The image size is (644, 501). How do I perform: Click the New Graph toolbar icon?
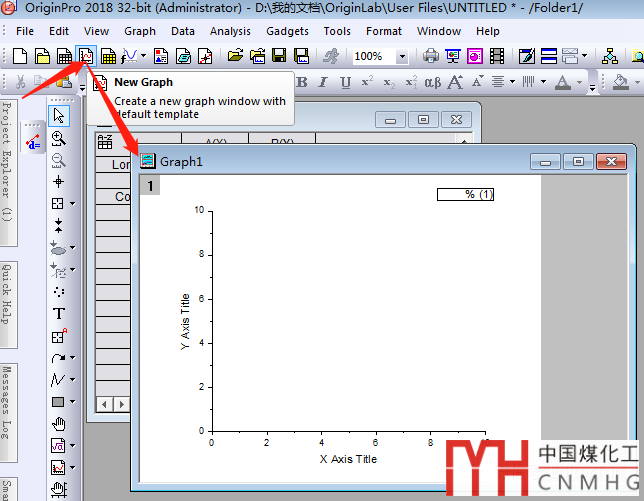(x=86, y=57)
